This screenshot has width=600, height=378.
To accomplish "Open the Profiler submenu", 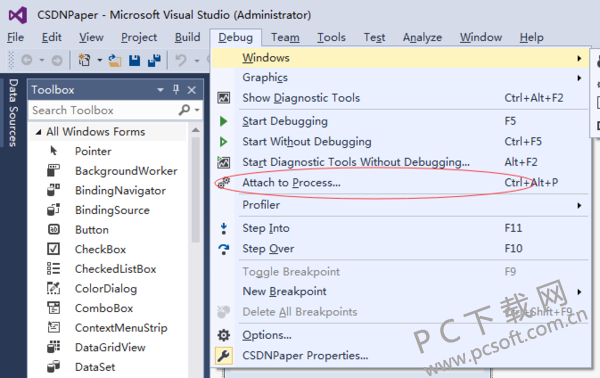I will click(x=400, y=205).
